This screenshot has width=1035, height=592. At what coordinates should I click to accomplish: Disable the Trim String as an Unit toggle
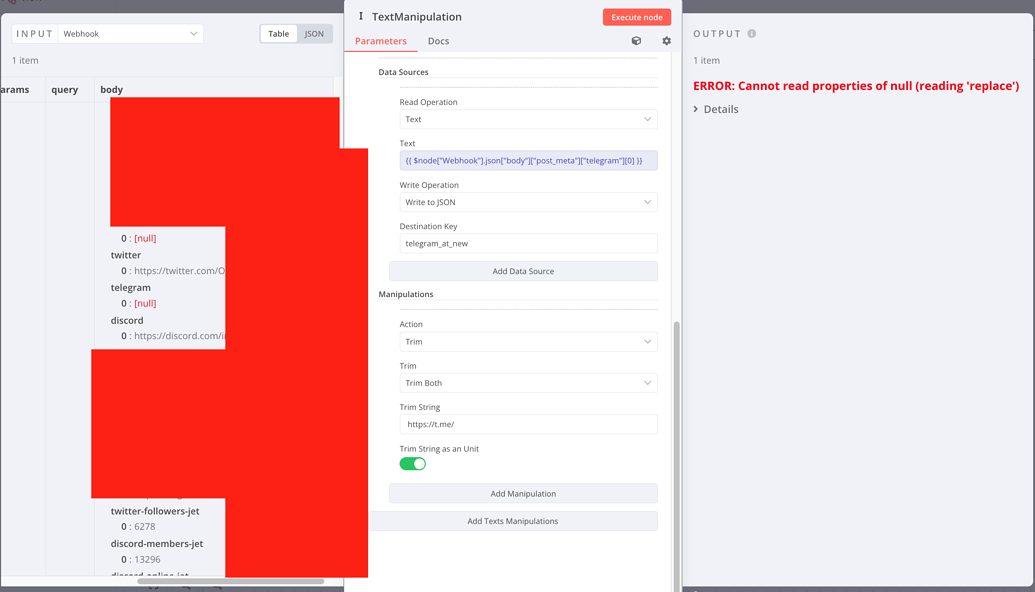coord(412,463)
